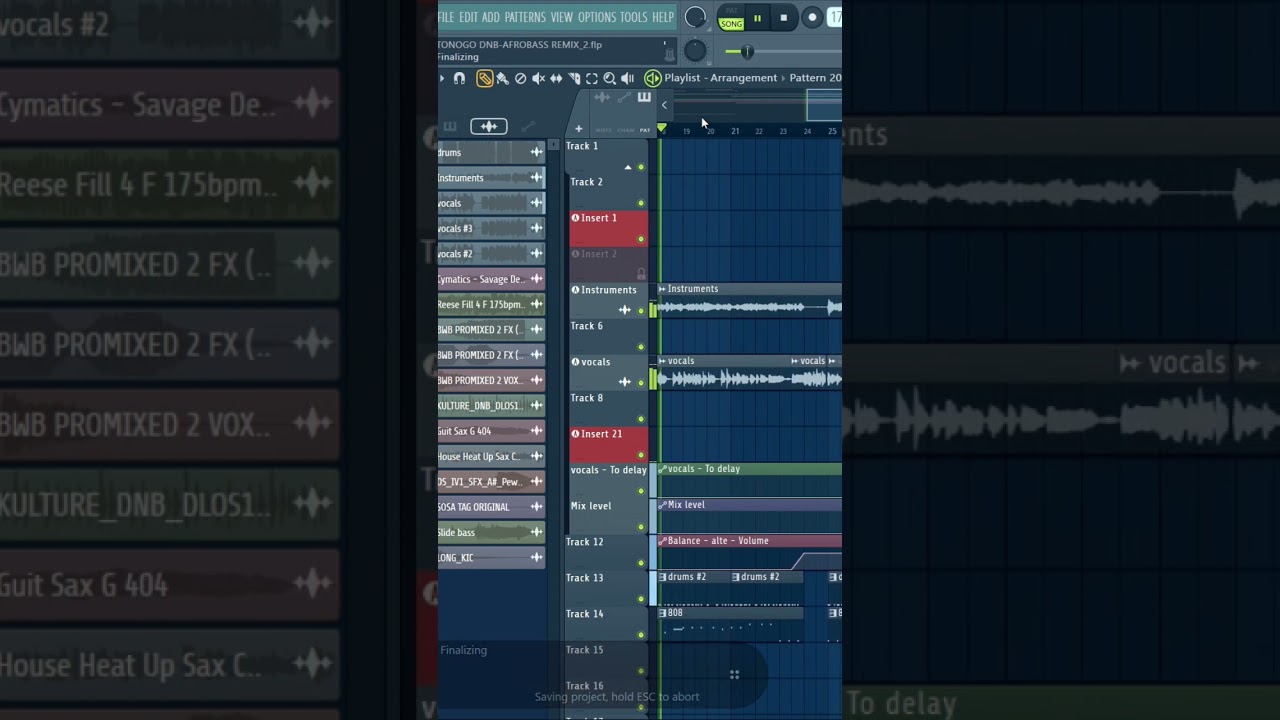The height and width of the screenshot is (720, 1280).
Task: Open EDIT menu
Action: (468, 17)
